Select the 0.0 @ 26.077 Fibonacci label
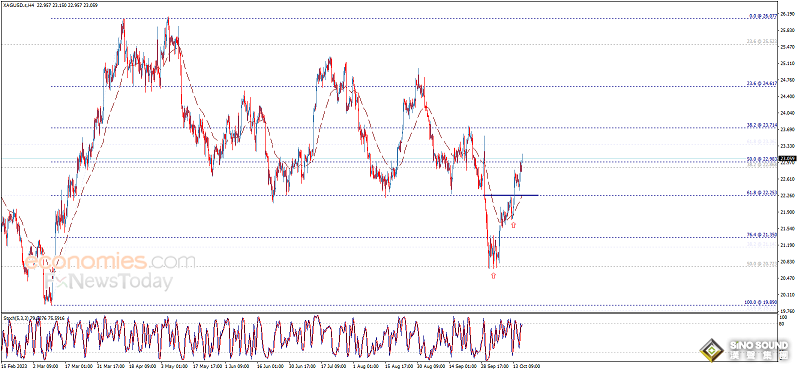Image resolution: width=798 pixels, height=372 pixels. click(x=763, y=17)
